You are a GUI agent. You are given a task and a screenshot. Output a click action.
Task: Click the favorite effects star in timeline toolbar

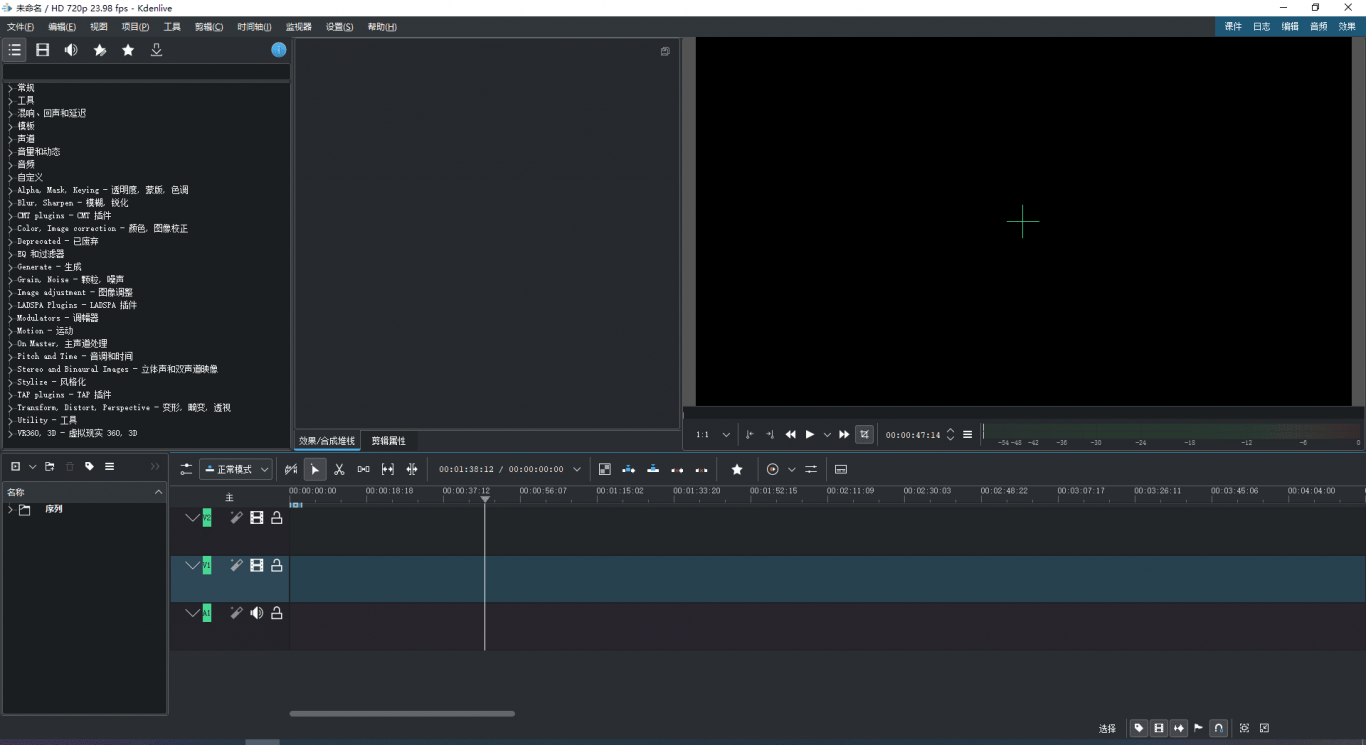coord(737,469)
